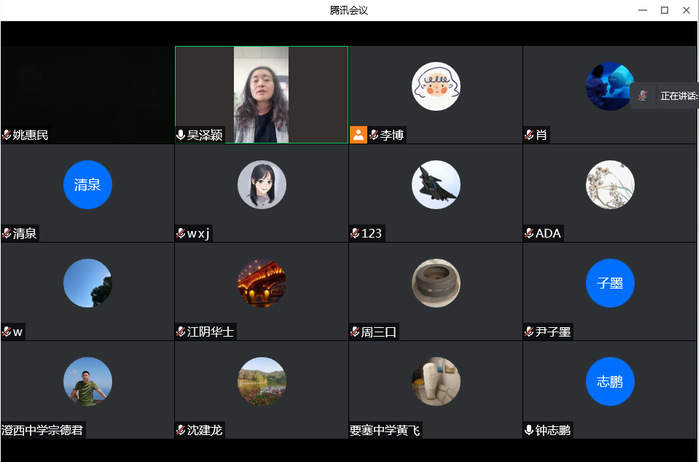Click the name label 要塞中学黄飞
The height and width of the screenshot is (462, 699).
pos(385,430)
